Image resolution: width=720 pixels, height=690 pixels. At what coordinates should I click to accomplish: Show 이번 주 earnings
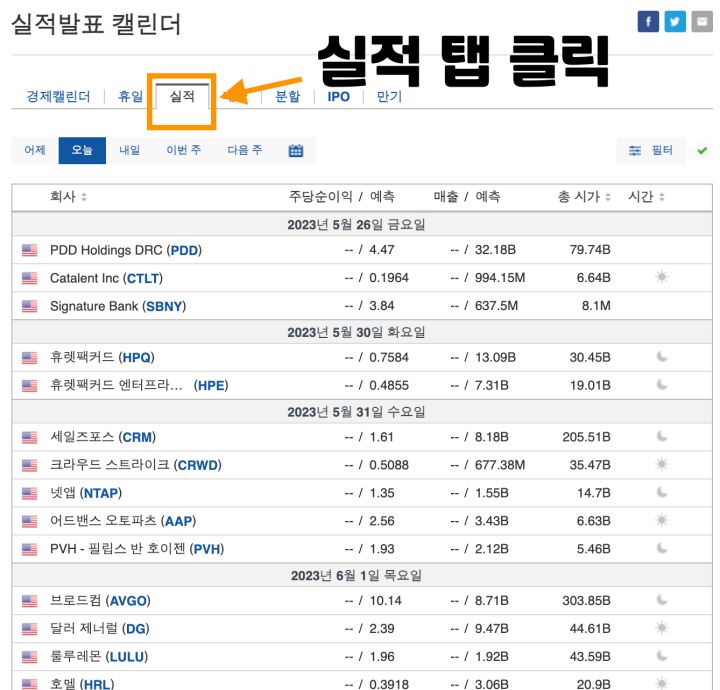[184, 150]
